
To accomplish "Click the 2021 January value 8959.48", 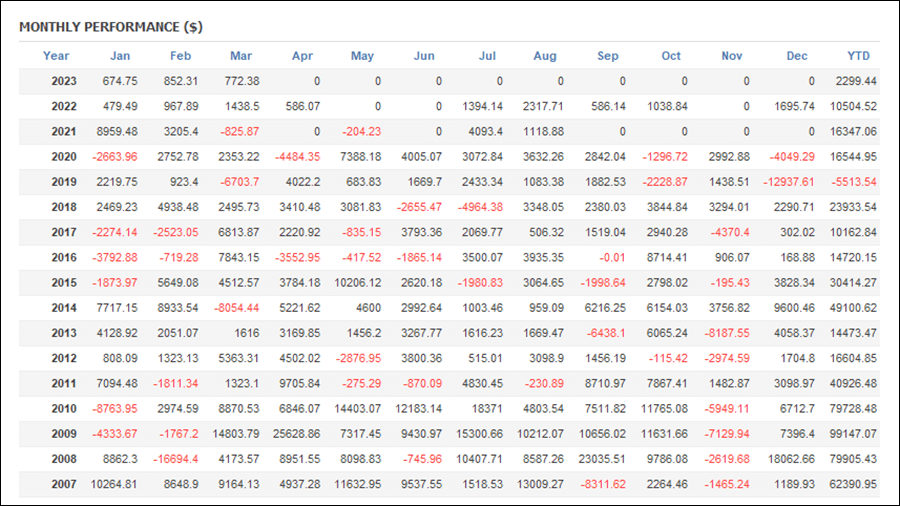I will click(x=117, y=131).
